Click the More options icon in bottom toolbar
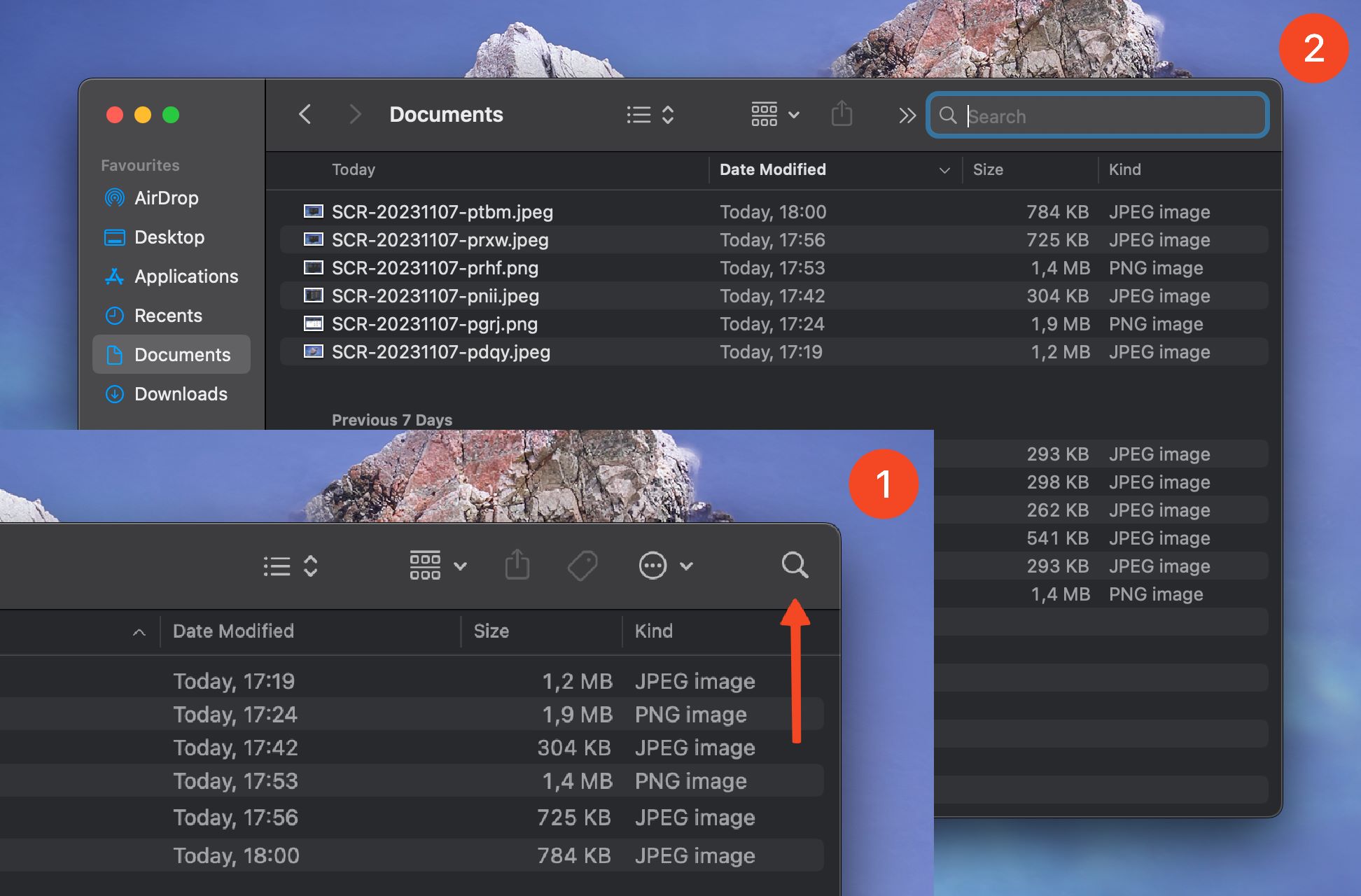Image resolution: width=1361 pixels, height=896 pixels. coord(652,565)
